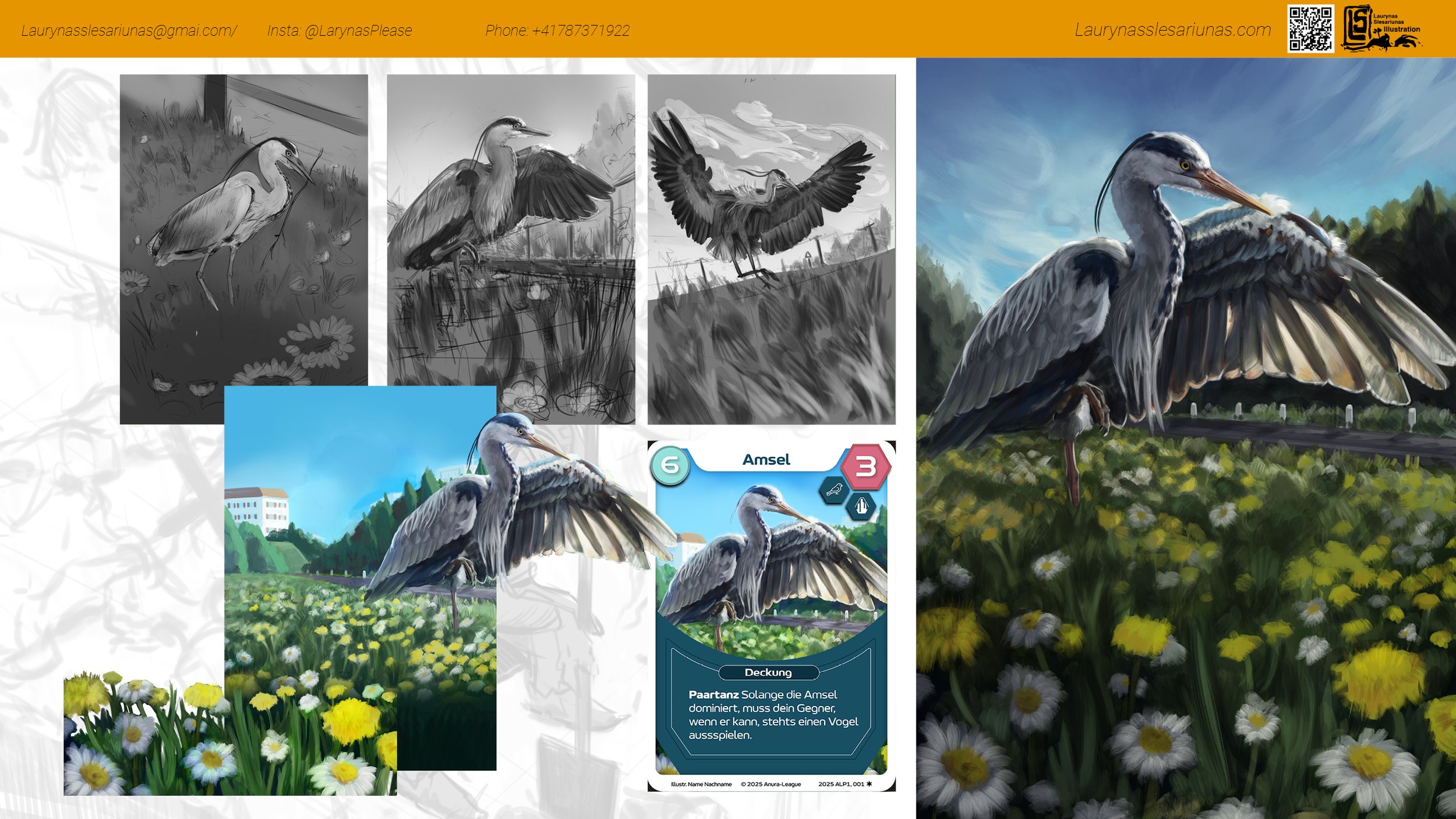Click the bird hexagon icon on the card

click(x=833, y=489)
